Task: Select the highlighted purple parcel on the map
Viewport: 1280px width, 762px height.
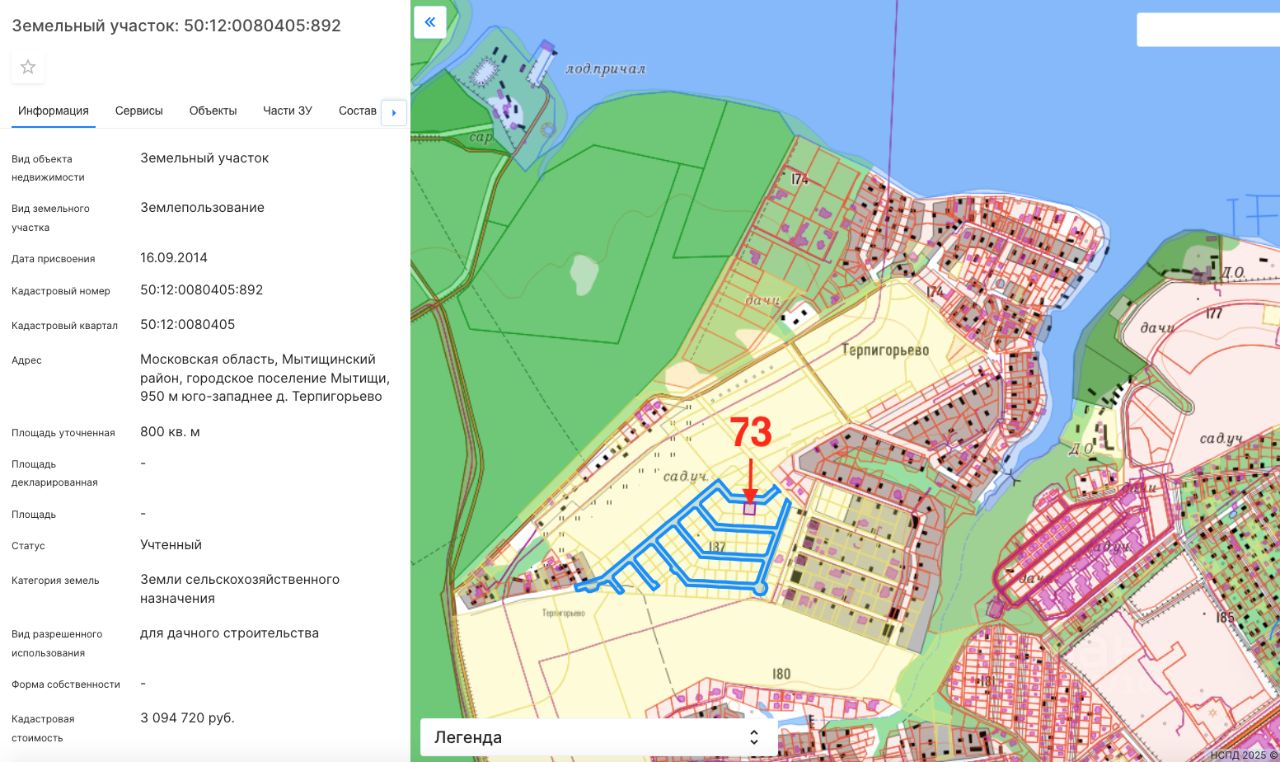Action: (750, 509)
